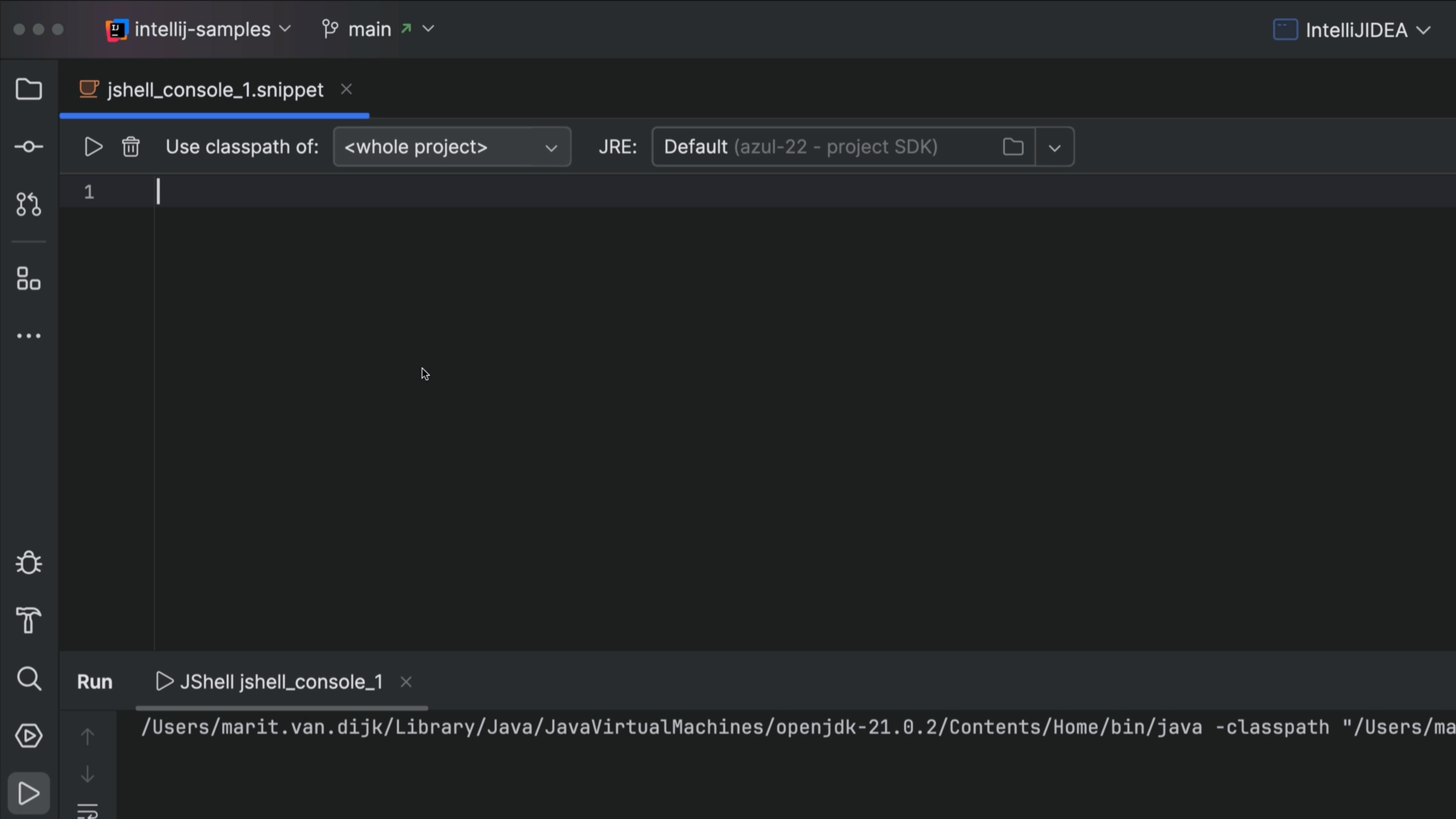Open the Services tool window icon
1456x819 pixels.
[x=28, y=735]
